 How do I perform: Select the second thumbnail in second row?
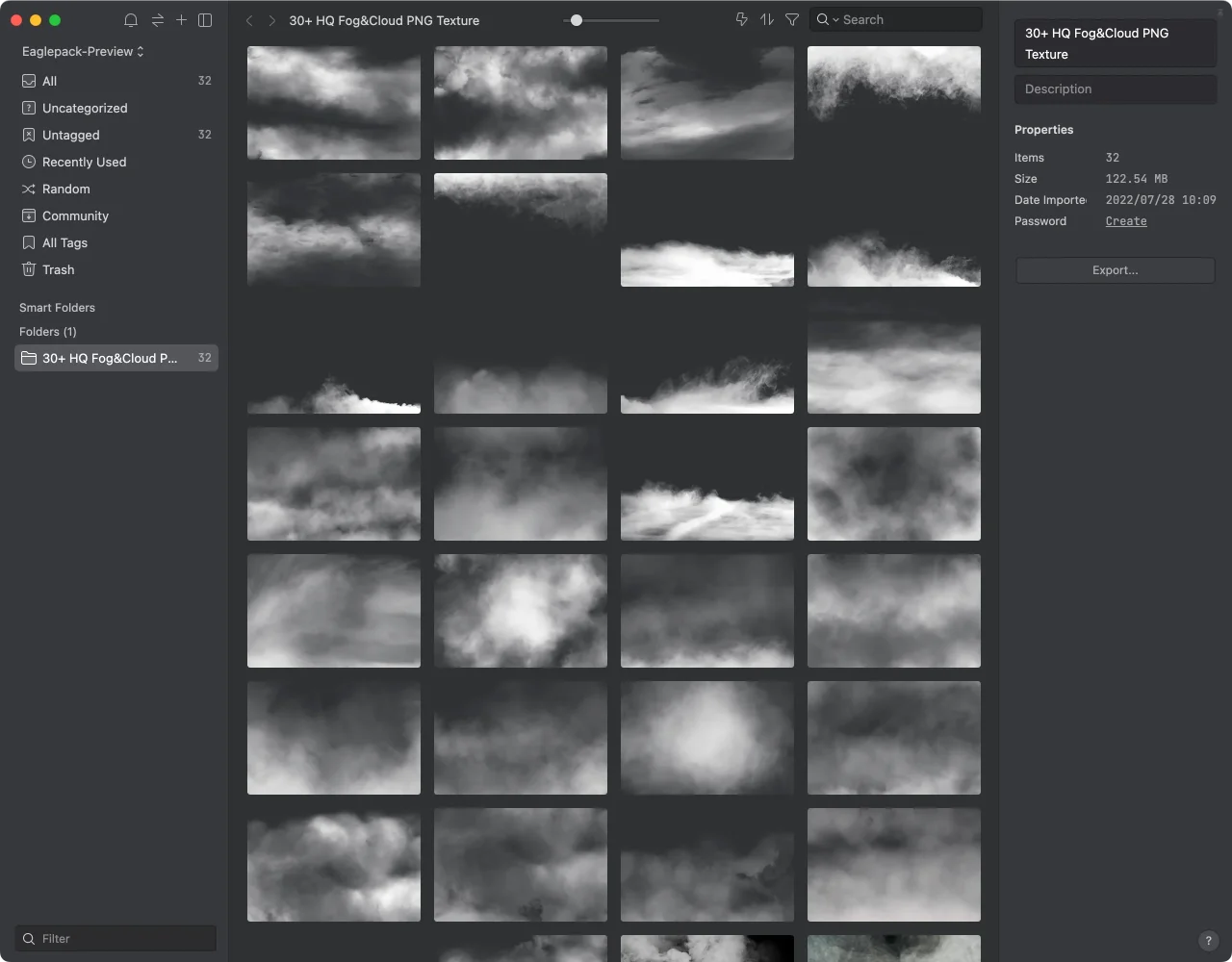coord(521,230)
